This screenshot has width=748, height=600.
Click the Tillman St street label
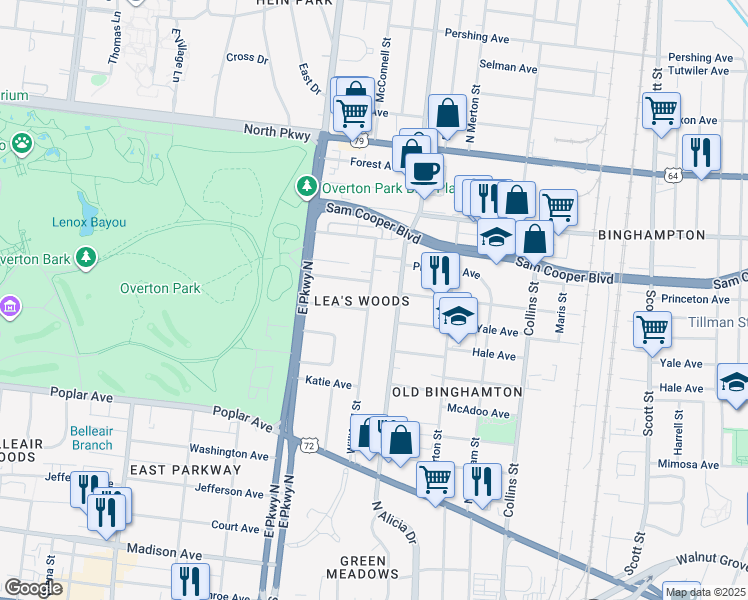(717, 322)
